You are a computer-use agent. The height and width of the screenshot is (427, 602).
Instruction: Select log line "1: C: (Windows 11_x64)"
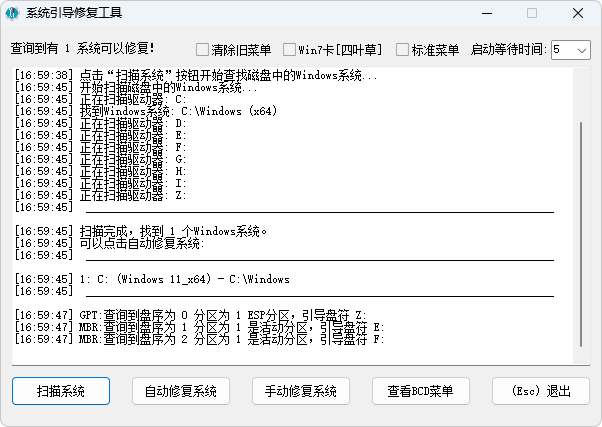[x=184, y=279]
